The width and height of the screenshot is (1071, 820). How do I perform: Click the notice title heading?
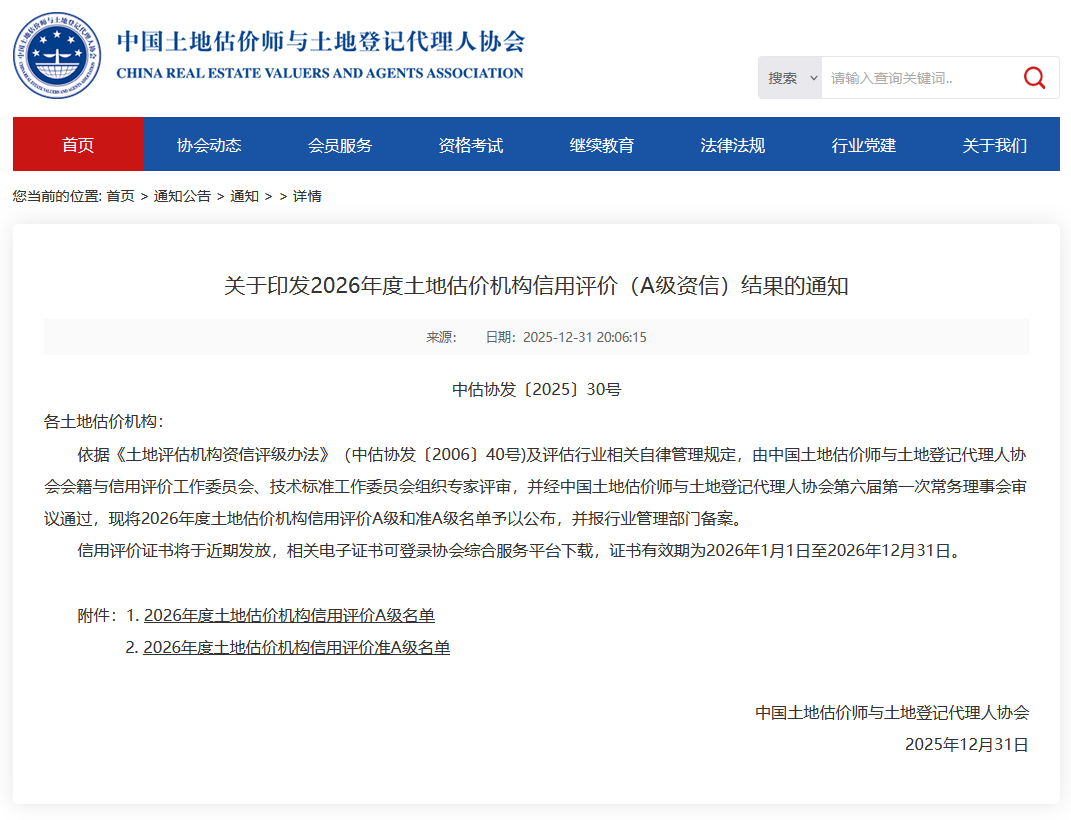pyautogui.click(x=536, y=286)
